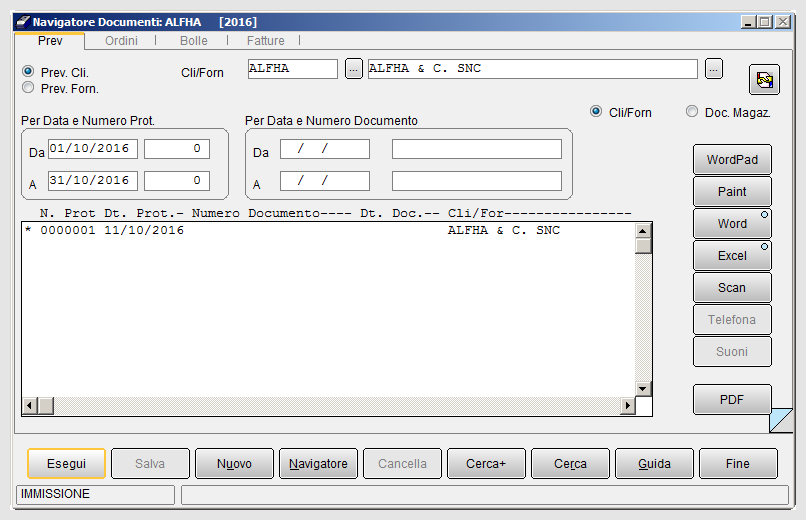Click the list's scroll left arrow
Image resolution: width=806 pixels, height=520 pixels.
coord(29,406)
